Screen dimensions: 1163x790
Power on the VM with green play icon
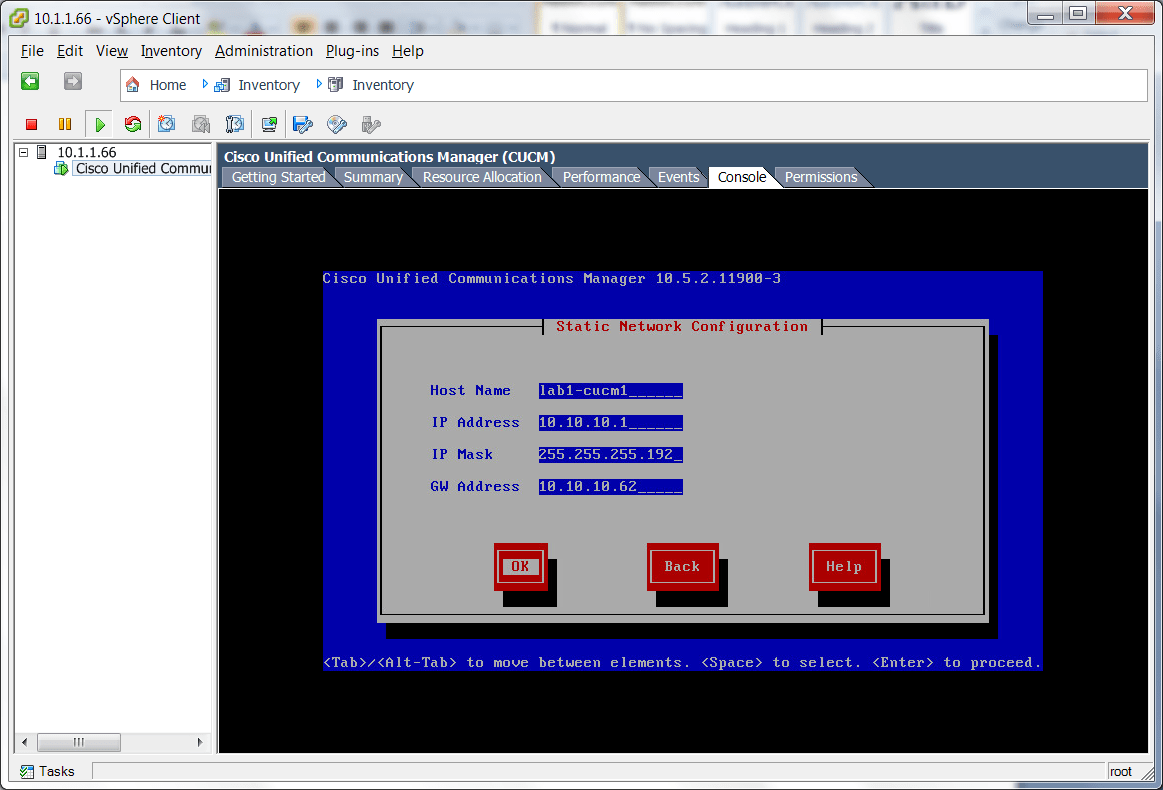(x=99, y=125)
